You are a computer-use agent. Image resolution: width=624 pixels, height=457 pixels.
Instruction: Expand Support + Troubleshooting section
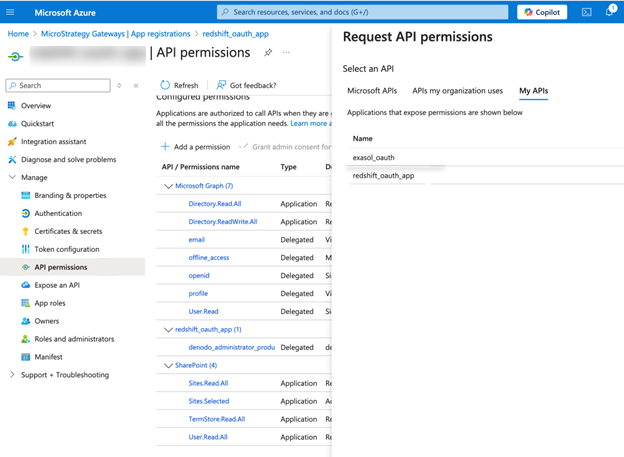pyautogui.click(x=12, y=375)
